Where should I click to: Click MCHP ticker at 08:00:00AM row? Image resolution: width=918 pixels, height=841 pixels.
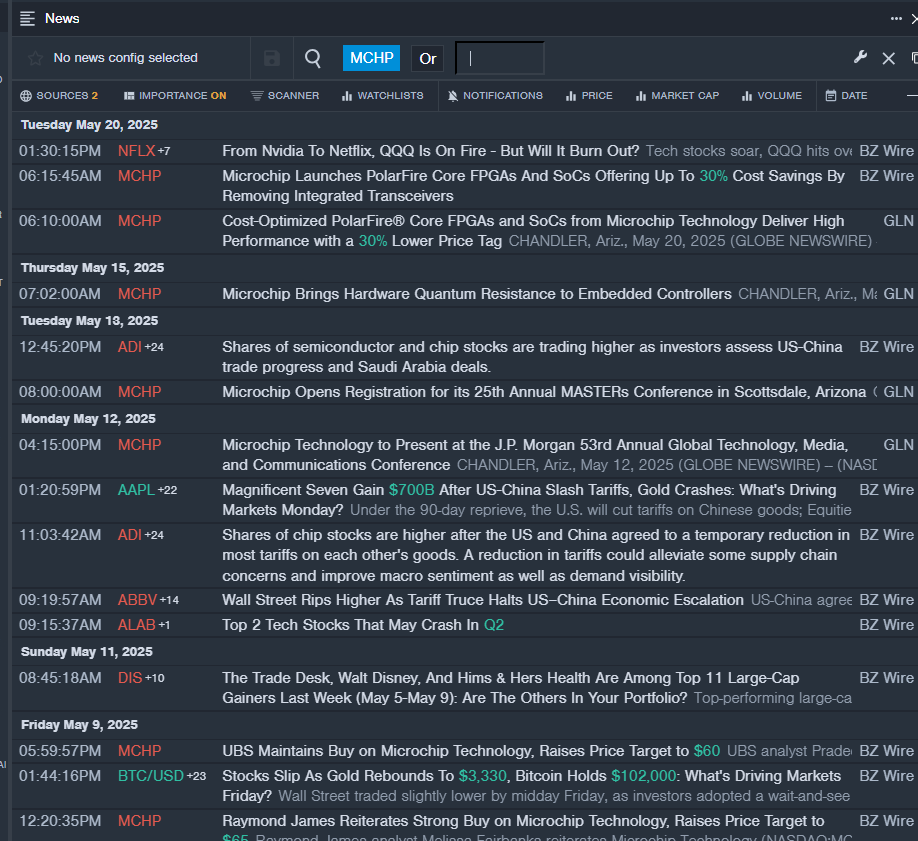tap(139, 392)
